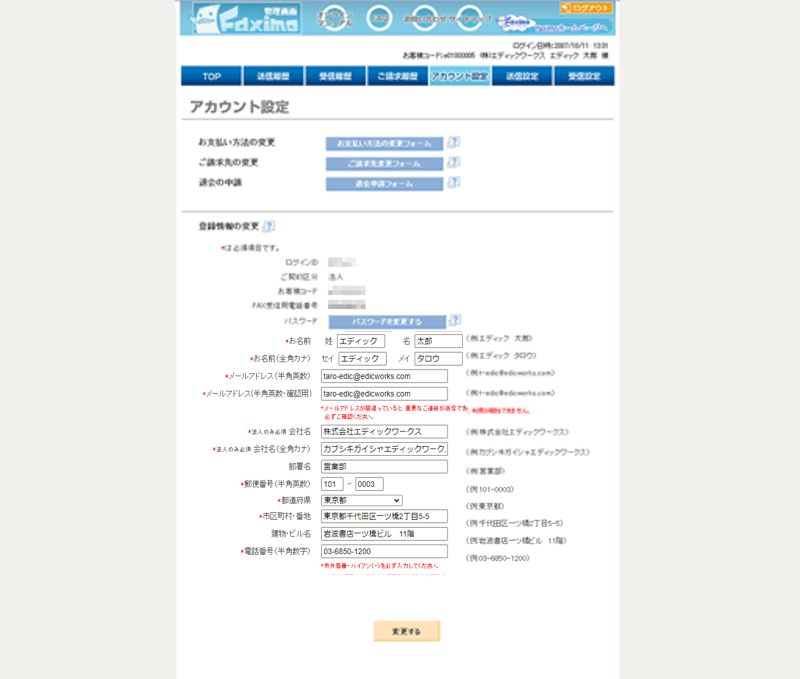This screenshot has width=800, height=679.
Task: Click the postal code field containing 101
Action: coord(332,484)
